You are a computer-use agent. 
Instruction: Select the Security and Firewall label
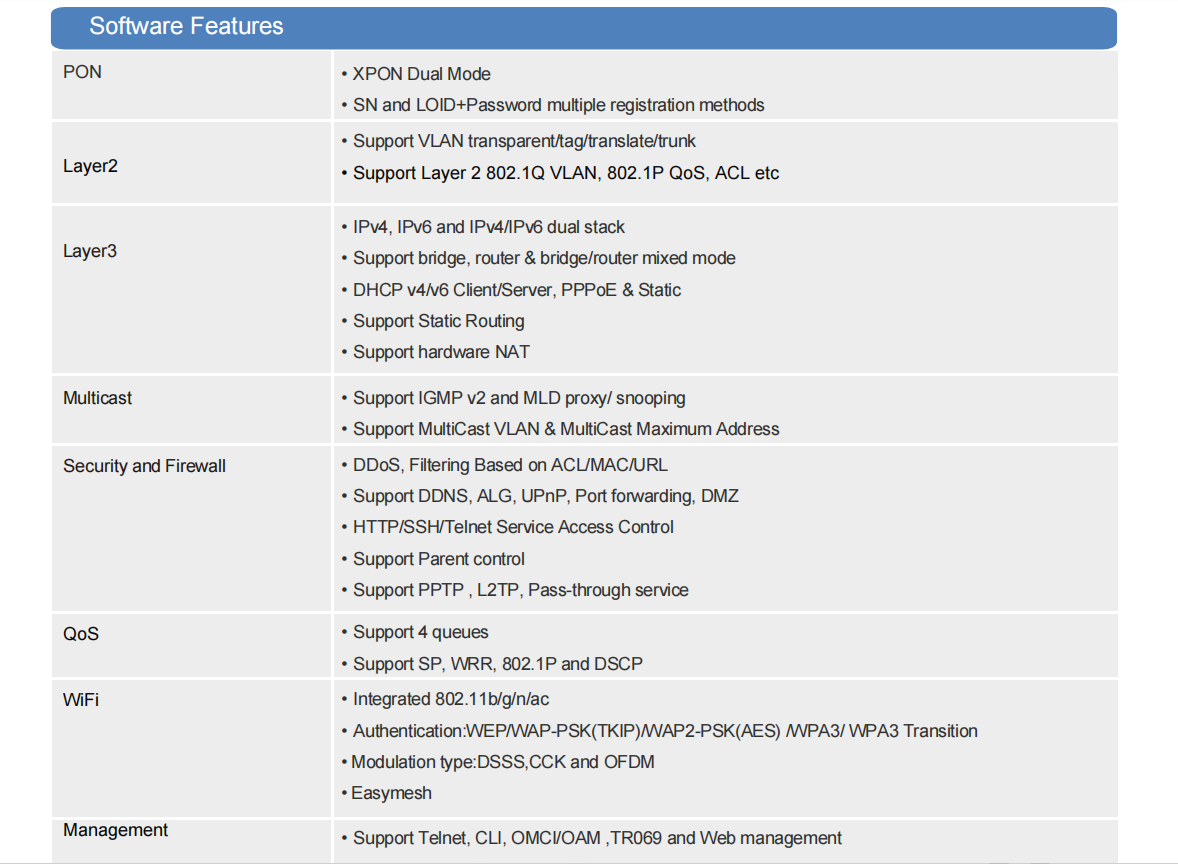point(144,466)
